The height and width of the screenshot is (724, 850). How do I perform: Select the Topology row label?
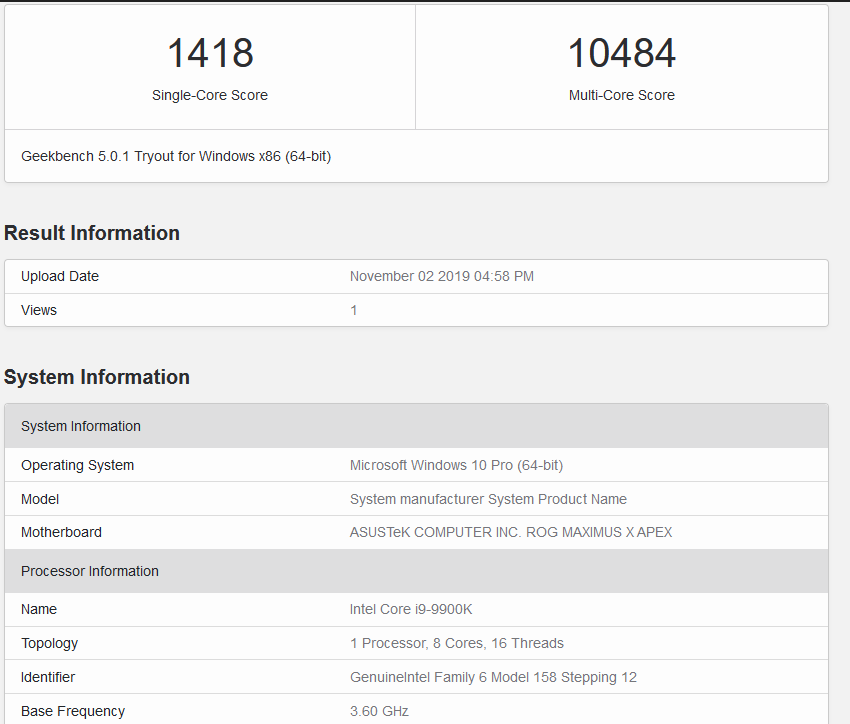pyautogui.click(x=49, y=644)
